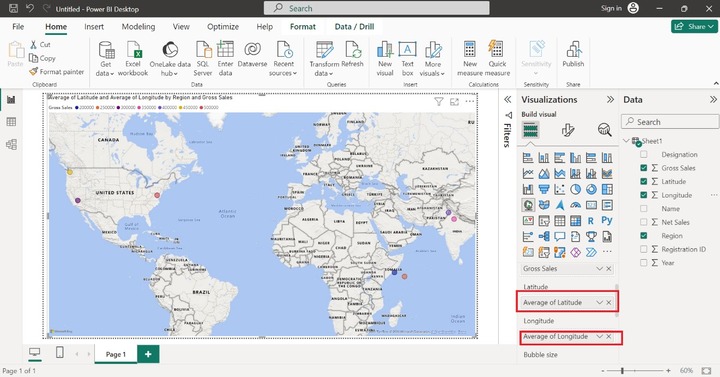Collapse the Visualizations pane
This screenshot has height=377, width=720.
coord(610,100)
